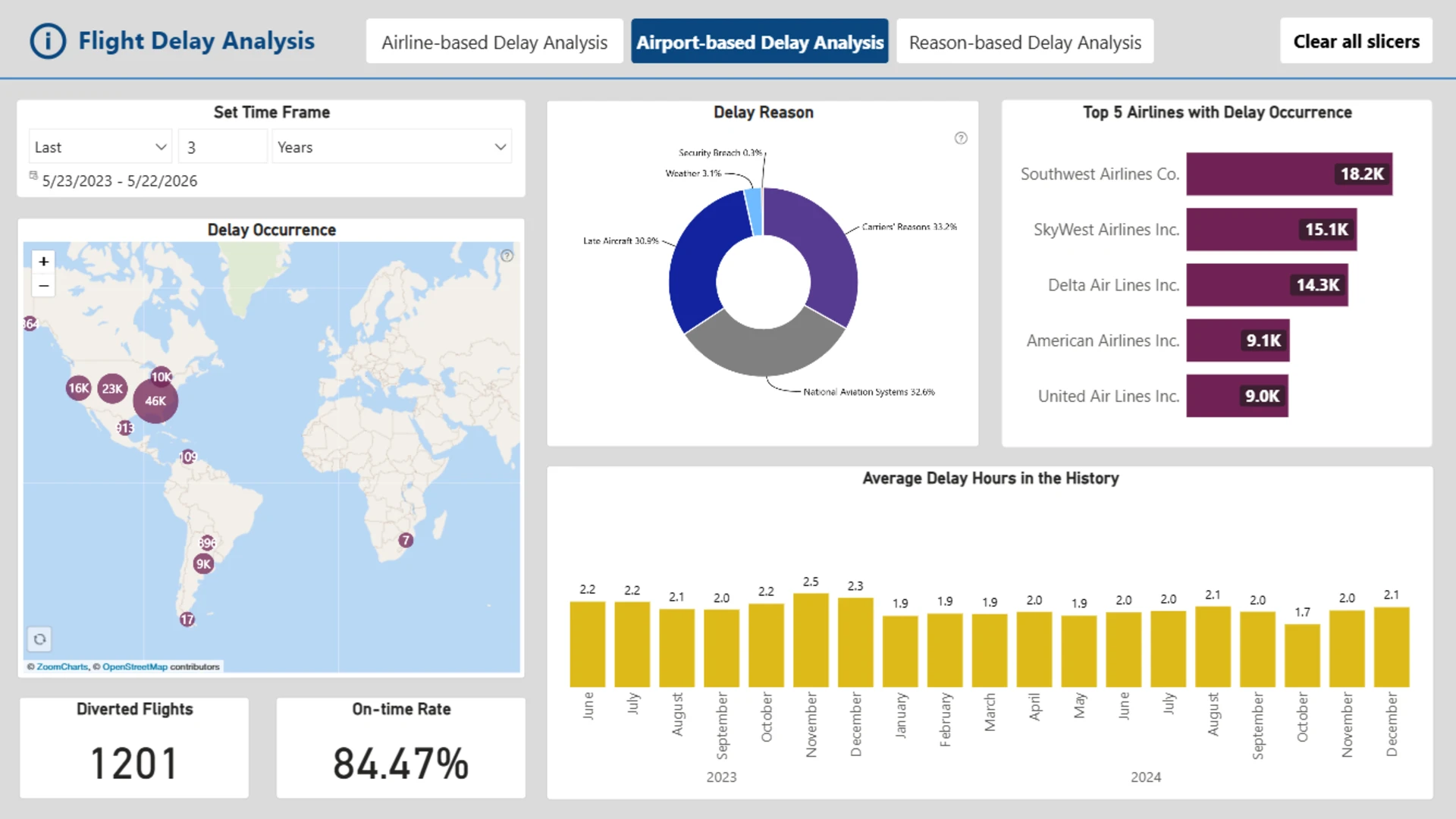Viewport: 1456px width, 819px height.
Task: Select the 7 map marker in Africa
Action: pos(406,540)
